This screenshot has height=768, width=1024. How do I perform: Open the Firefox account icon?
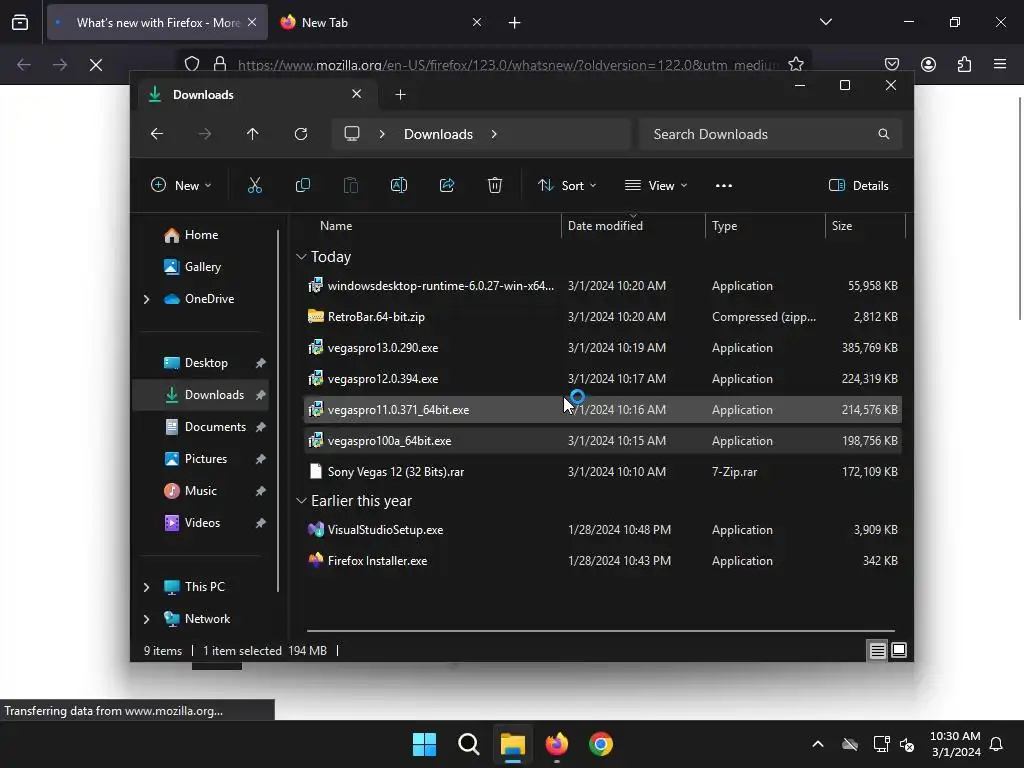(x=928, y=64)
